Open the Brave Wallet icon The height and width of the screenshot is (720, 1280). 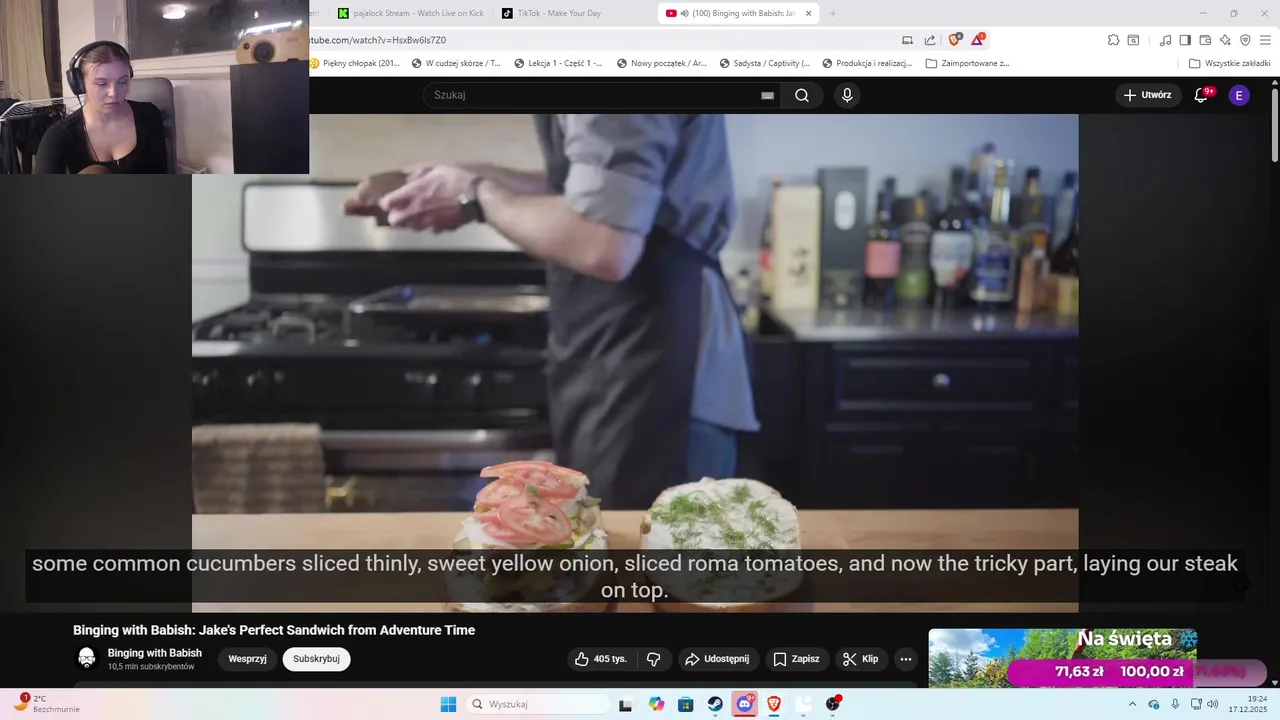tap(1205, 40)
